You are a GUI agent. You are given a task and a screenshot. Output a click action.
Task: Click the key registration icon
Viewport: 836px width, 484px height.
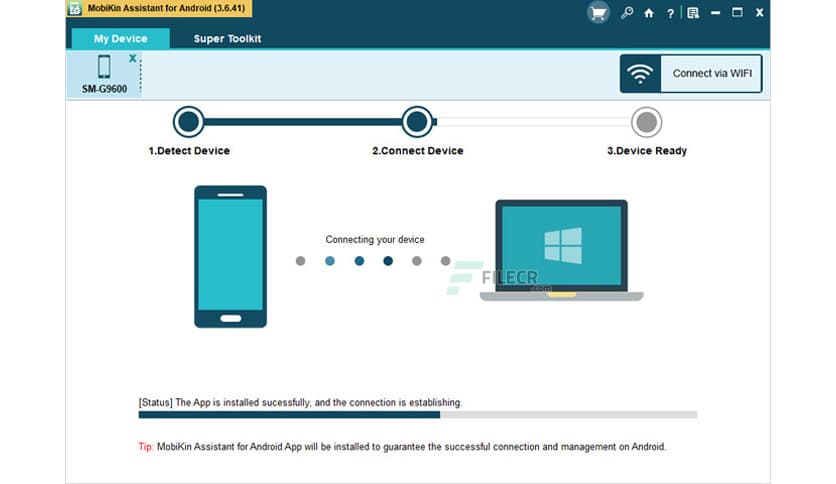(627, 13)
